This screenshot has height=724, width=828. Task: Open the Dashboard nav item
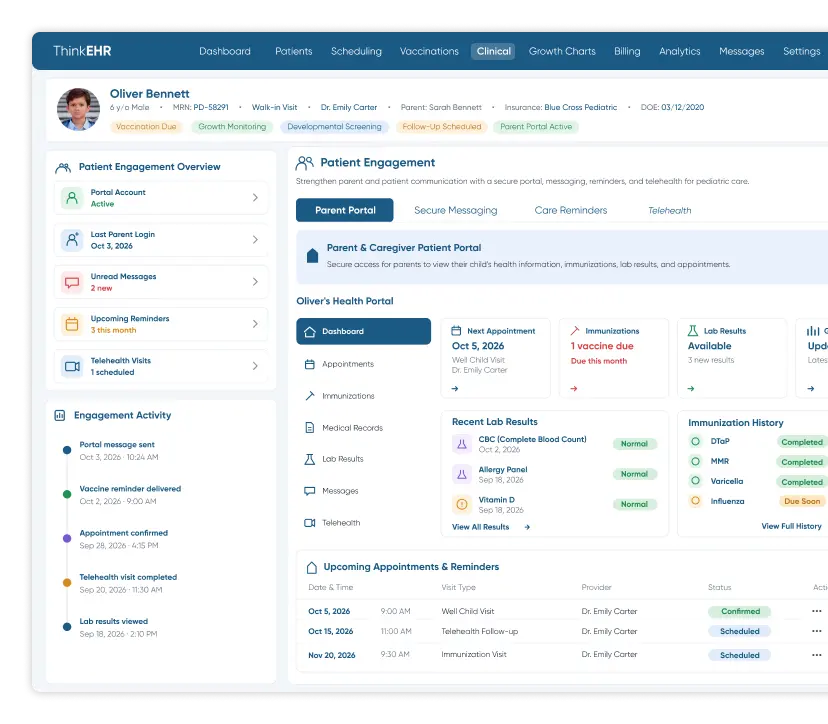click(x=225, y=51)
